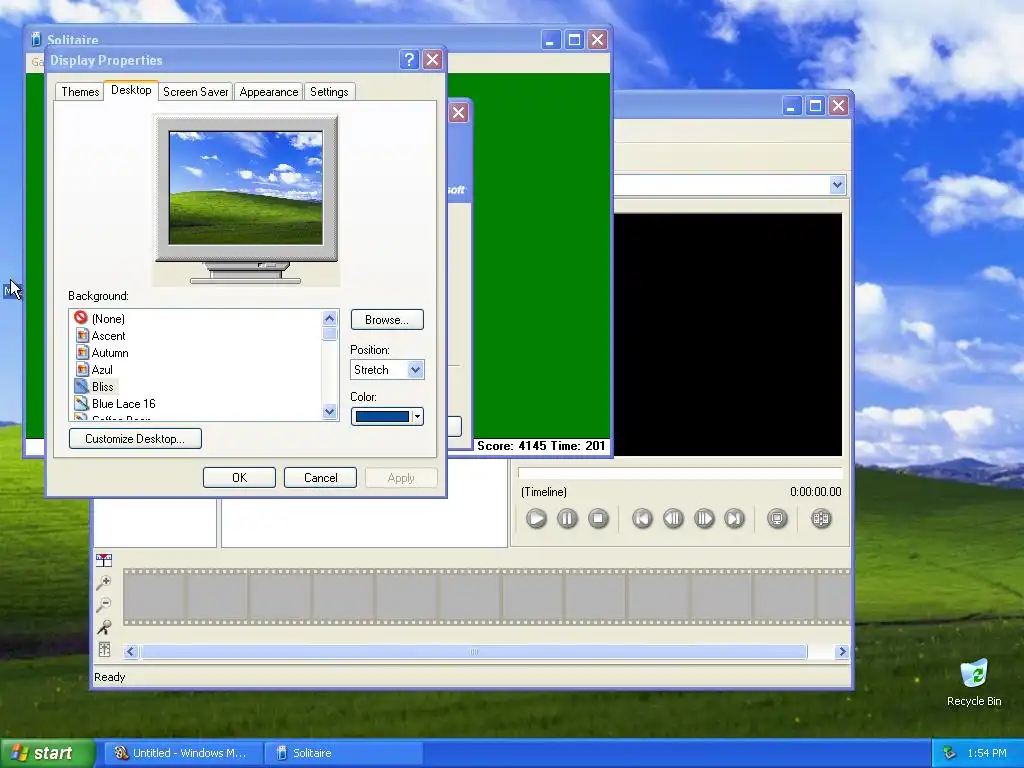Select Blue Lace 16 background
Screen dimensions: 1024x768
(x=115, y=404)
